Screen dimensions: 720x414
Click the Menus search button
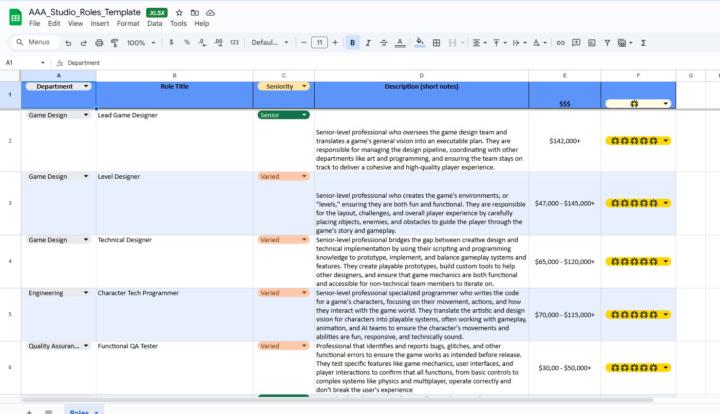pos(32,43)
